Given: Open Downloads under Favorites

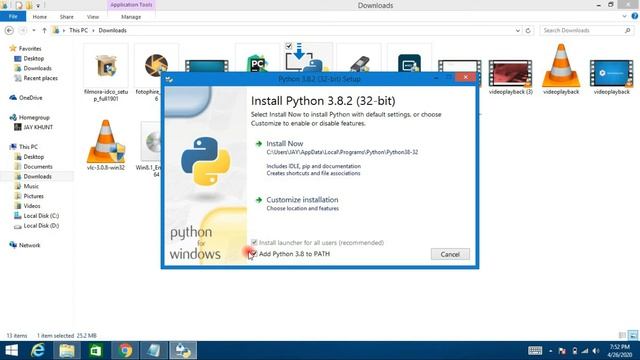Looking at the screenshot, I should pos(37,69).
